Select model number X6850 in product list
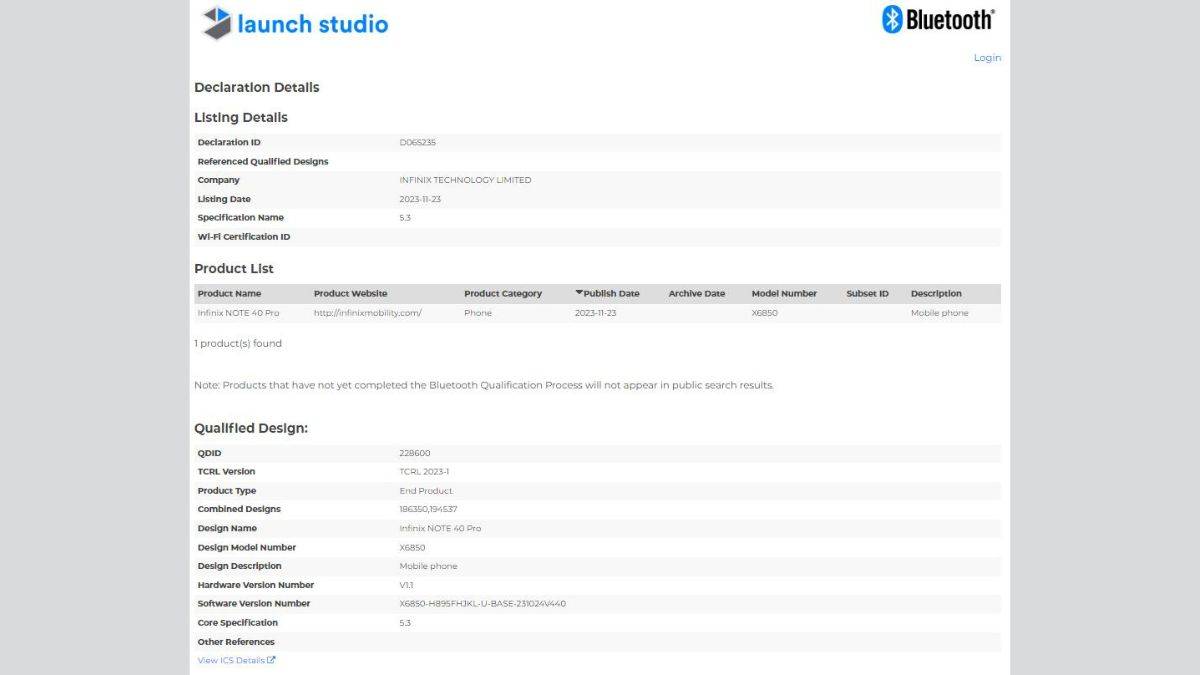Screen dimensions: 1200x675 pos(764,313)
